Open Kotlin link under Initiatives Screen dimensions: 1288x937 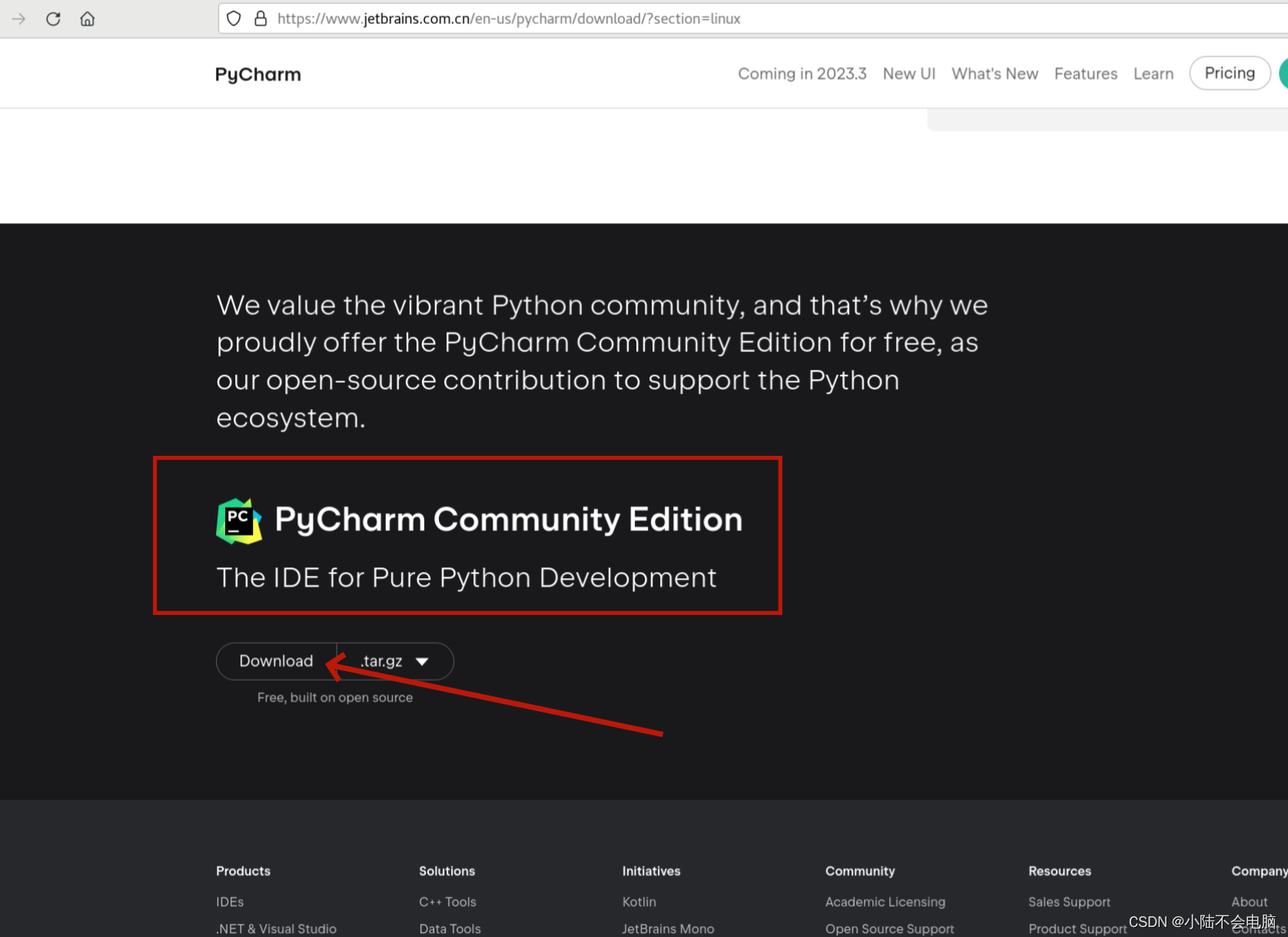(639, 902)
